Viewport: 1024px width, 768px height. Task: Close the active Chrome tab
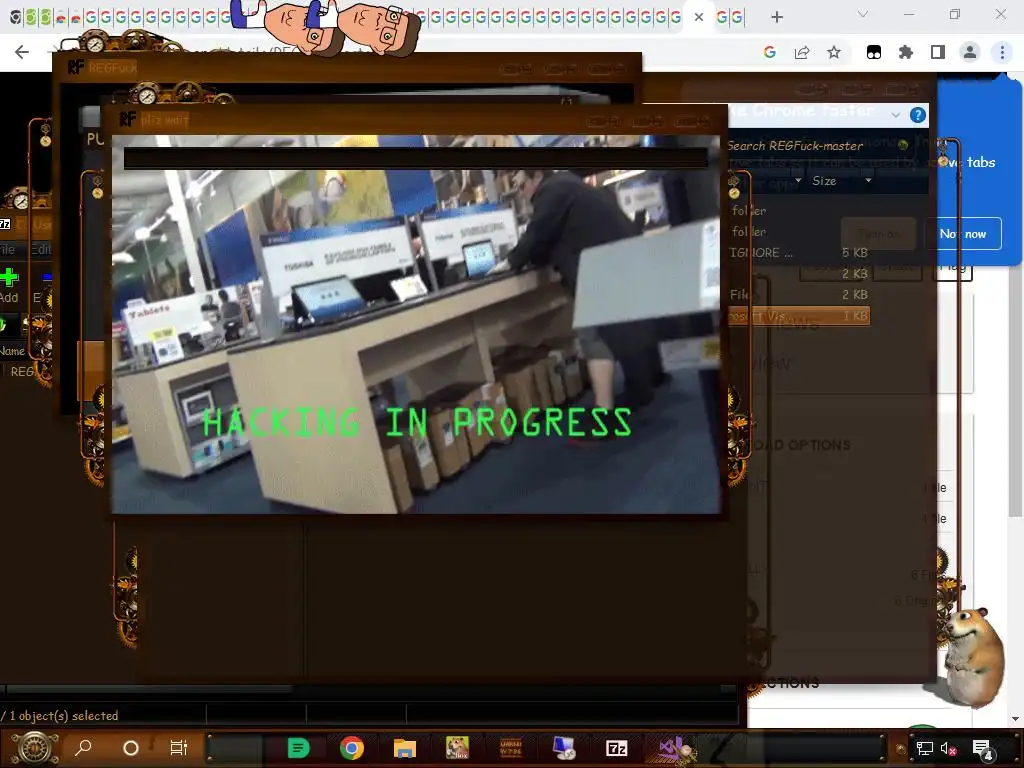pyautogui.click(x=699, y=17)
